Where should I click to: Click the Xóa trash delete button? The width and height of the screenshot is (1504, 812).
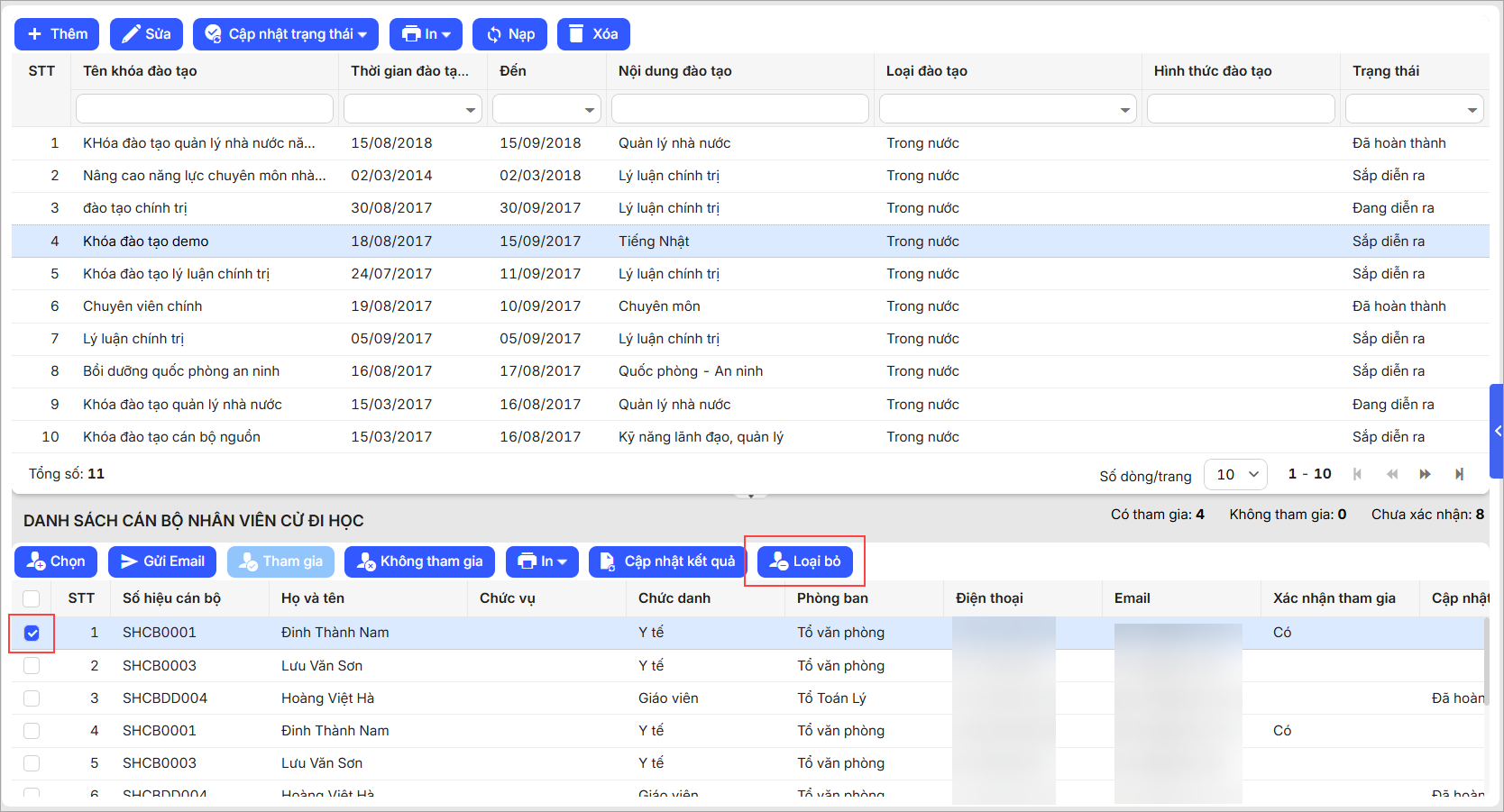pos(592,34)
